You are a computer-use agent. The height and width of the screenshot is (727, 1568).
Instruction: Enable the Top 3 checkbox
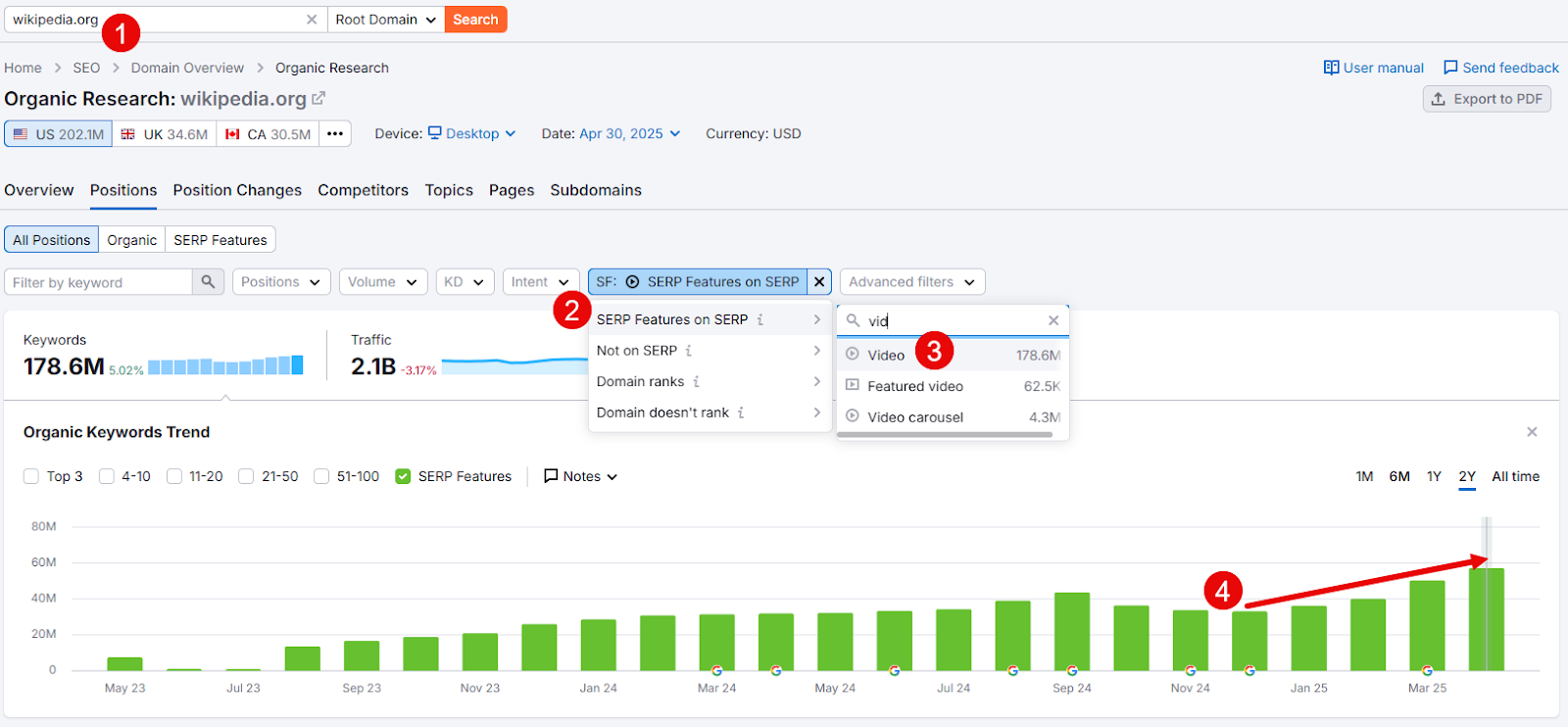click(31, 476)
